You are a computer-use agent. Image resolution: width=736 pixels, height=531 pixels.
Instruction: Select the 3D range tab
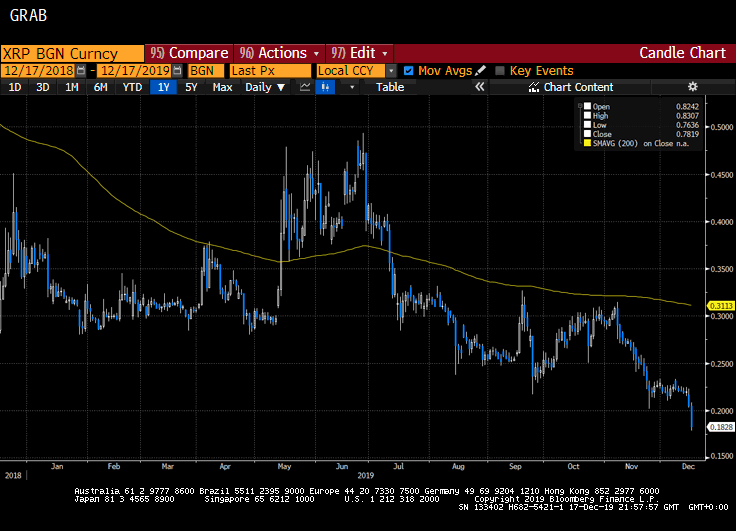(43, 87)
